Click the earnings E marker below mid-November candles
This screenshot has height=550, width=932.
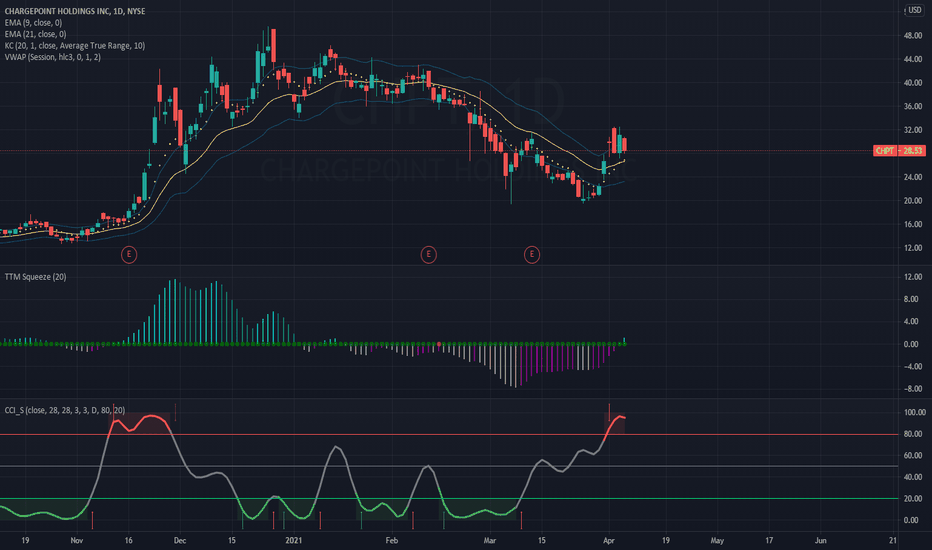click(x=129, y=254)
